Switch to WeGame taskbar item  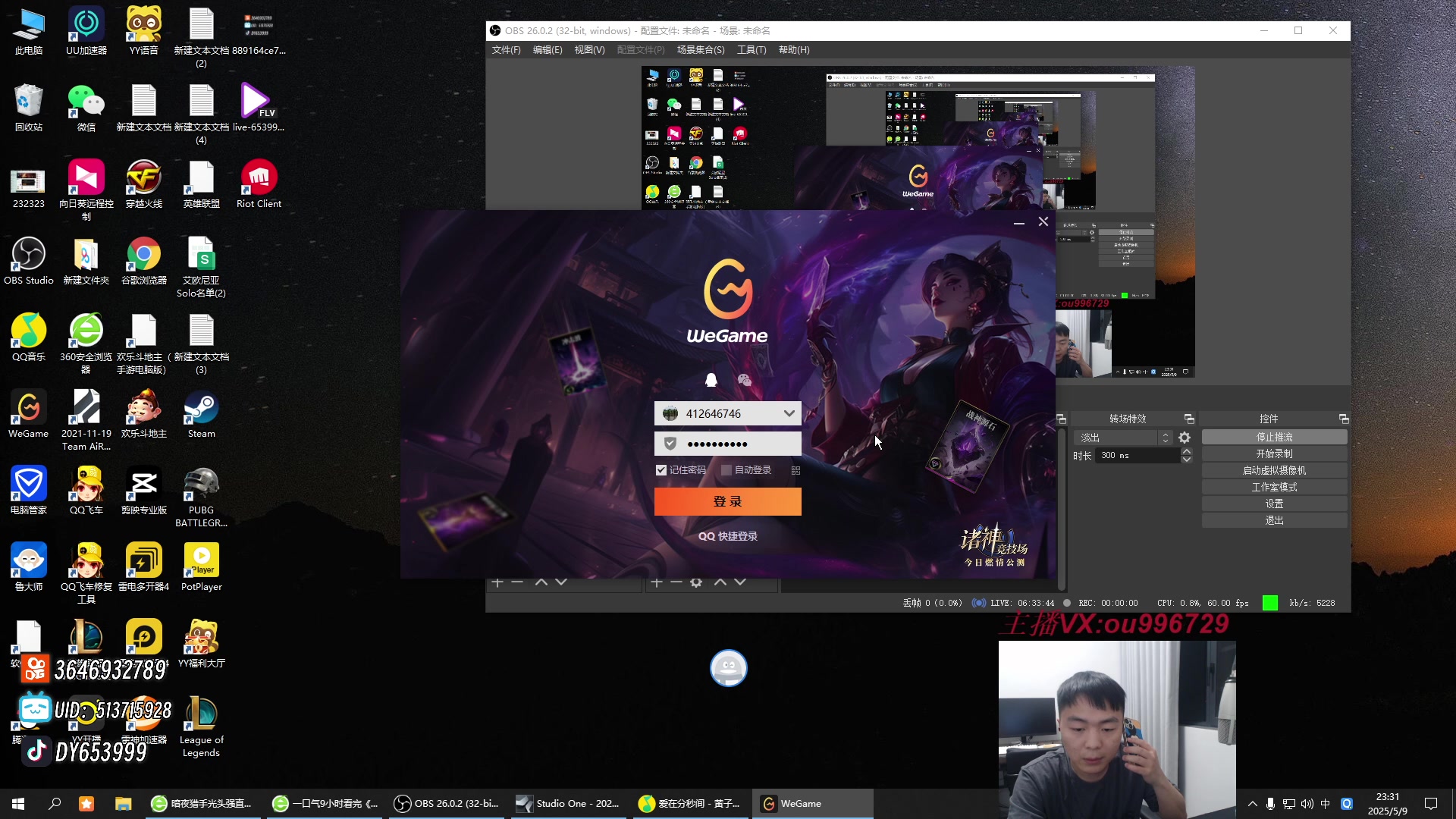(812, 804)
